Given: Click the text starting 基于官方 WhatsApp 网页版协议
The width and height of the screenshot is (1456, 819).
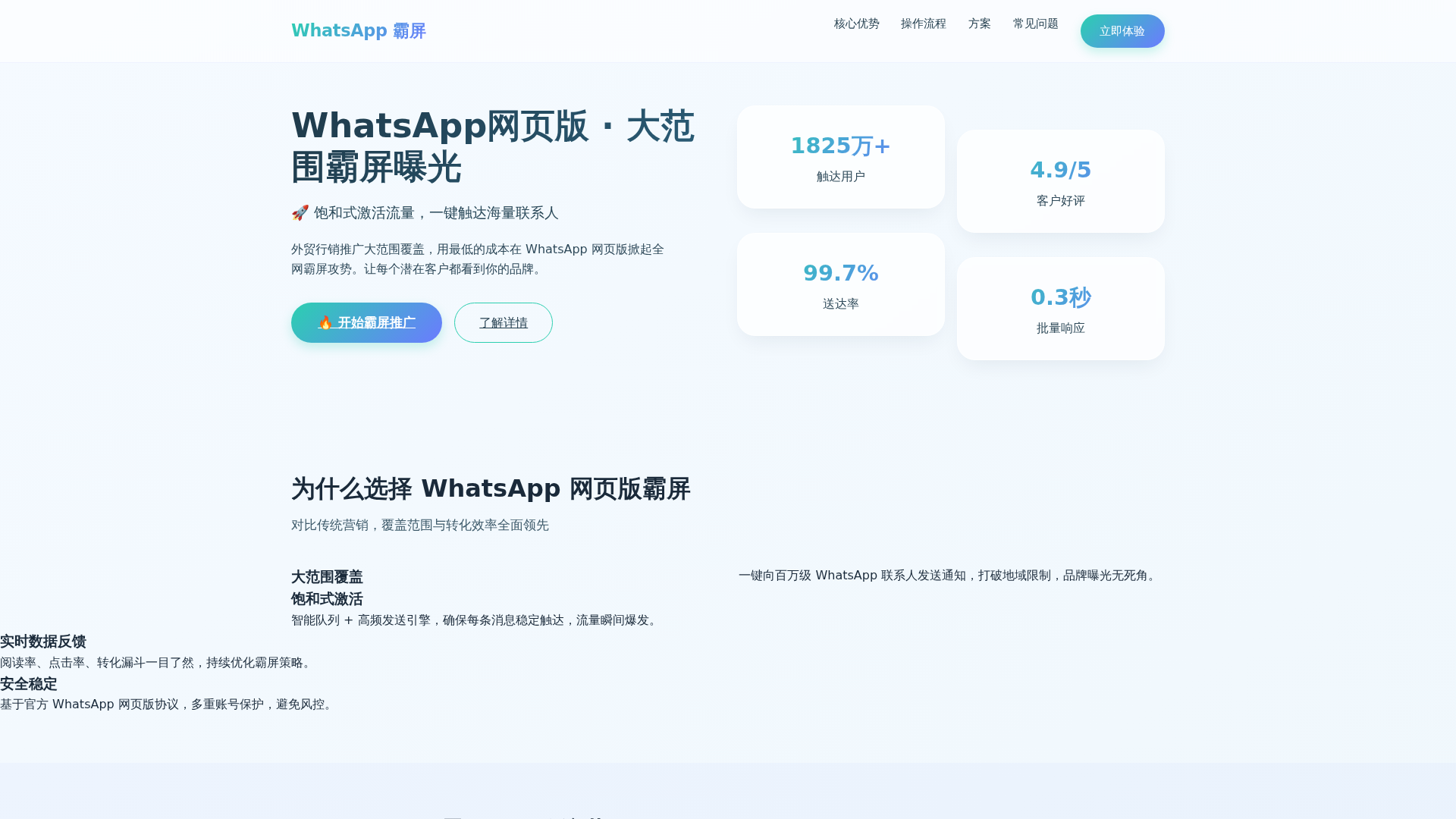Looking at the screenshot, I should 168,704.
